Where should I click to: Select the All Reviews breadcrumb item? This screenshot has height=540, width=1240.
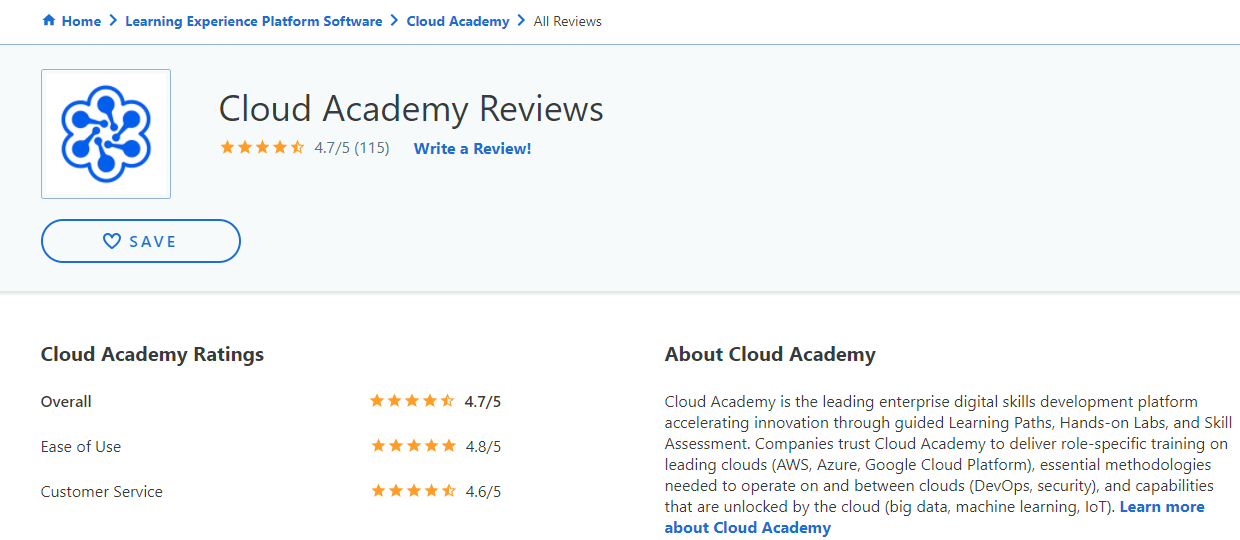point(568,21)
